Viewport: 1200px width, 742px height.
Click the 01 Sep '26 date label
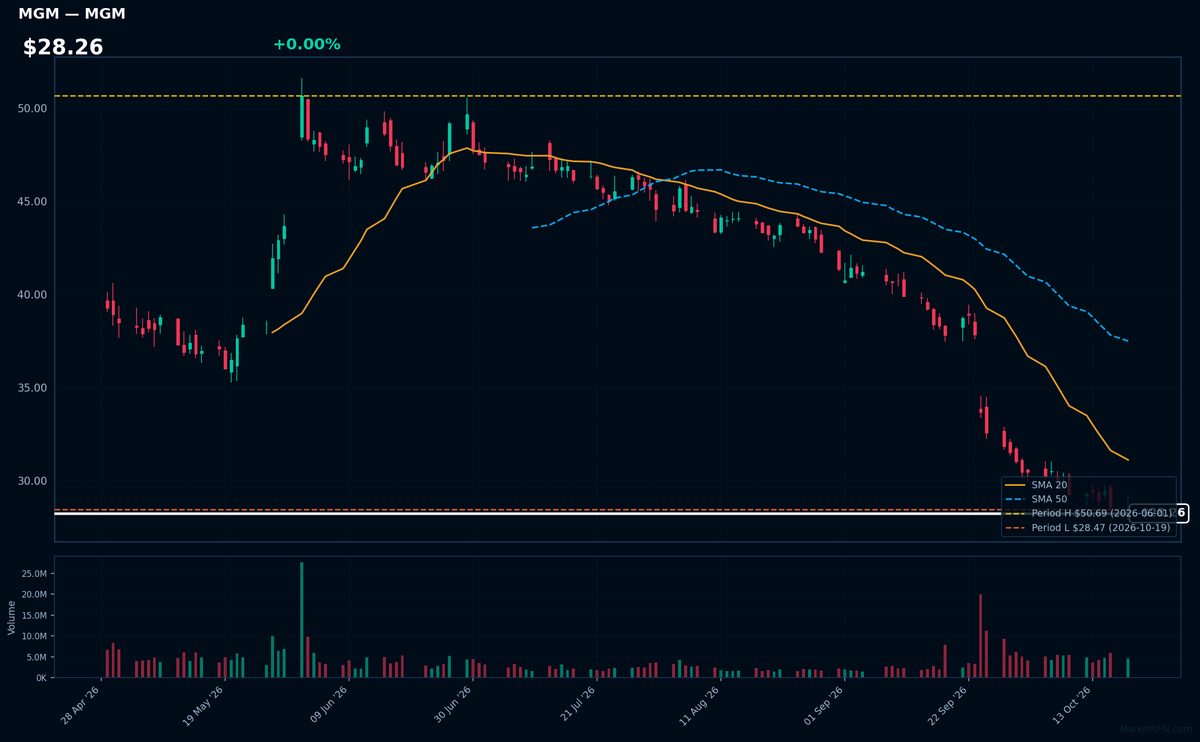[x=823, y=705]
